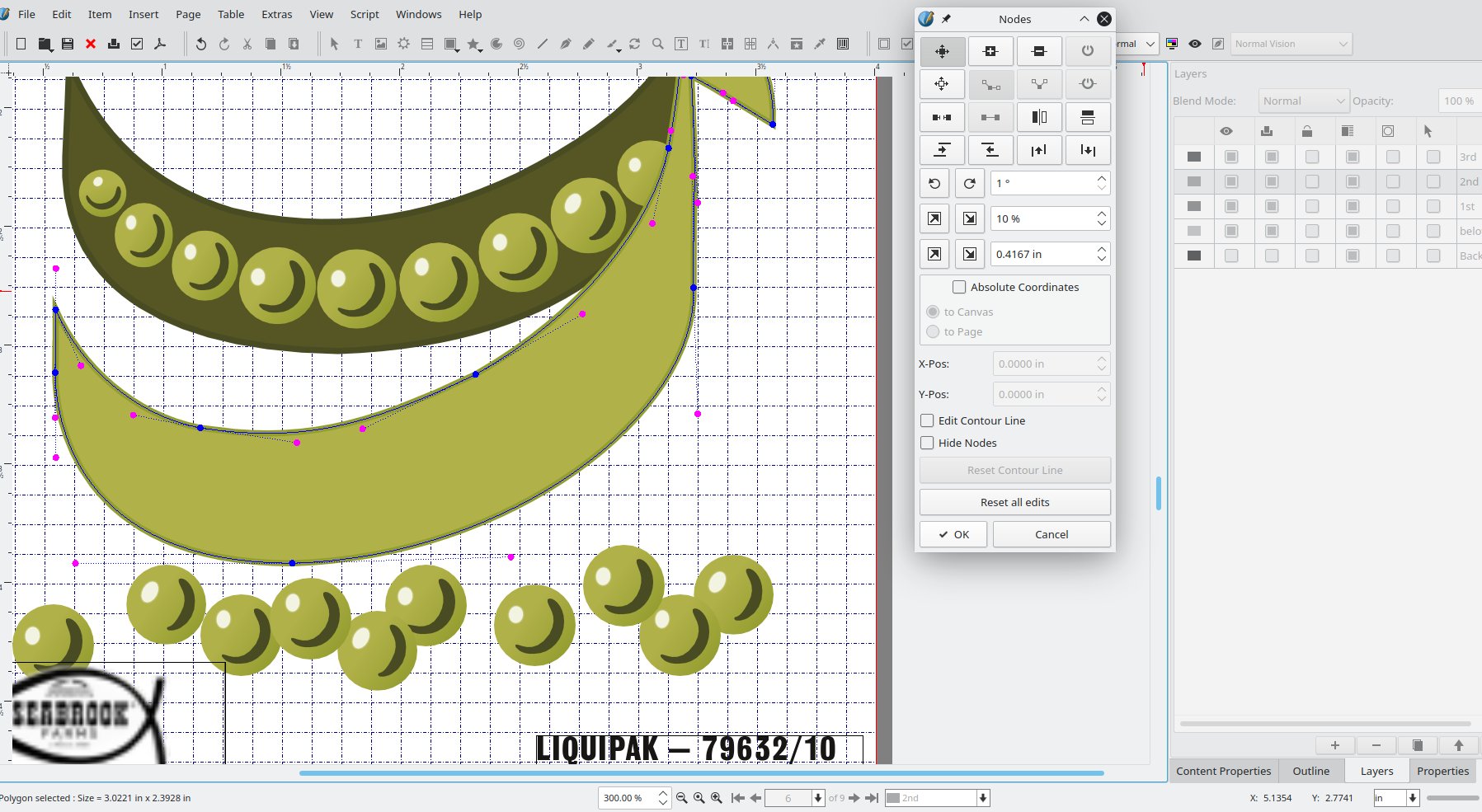Click OK in the Nodes dialog
The image size is (1482, 812).
pos(954,534)
